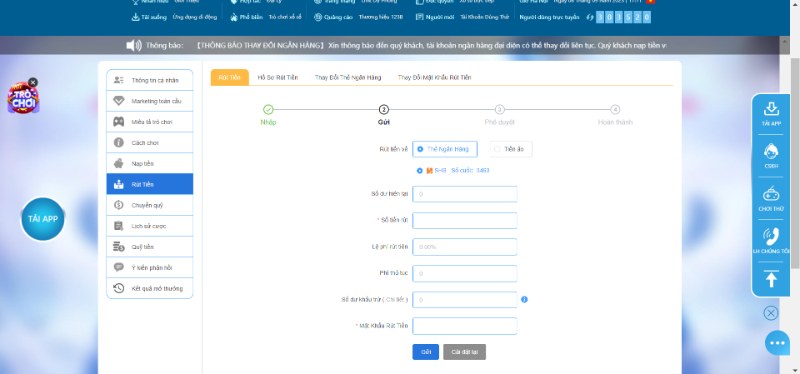This screenshot has height=374, width=800.
Task: Click Thương hiệu 123B header link
Action: [x=381, y=17]
